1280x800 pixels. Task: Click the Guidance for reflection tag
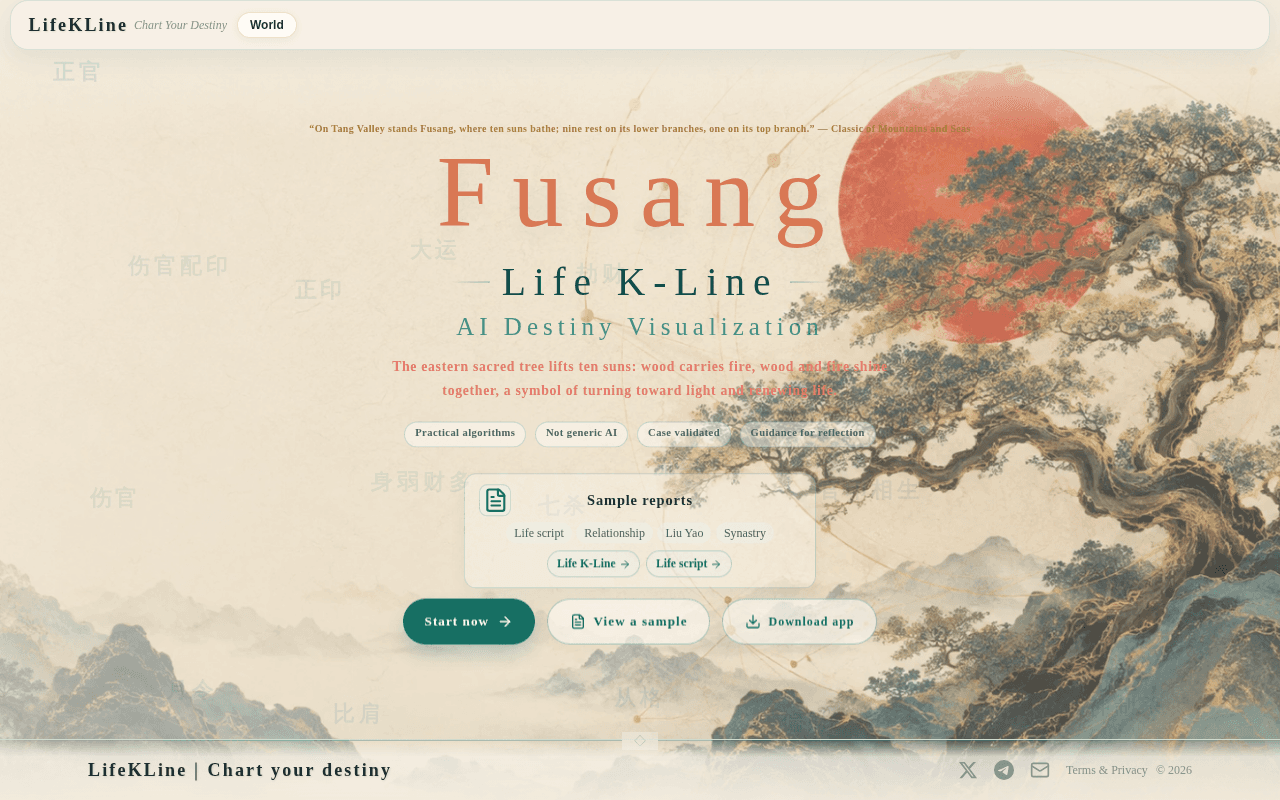[x=807, y=433]
